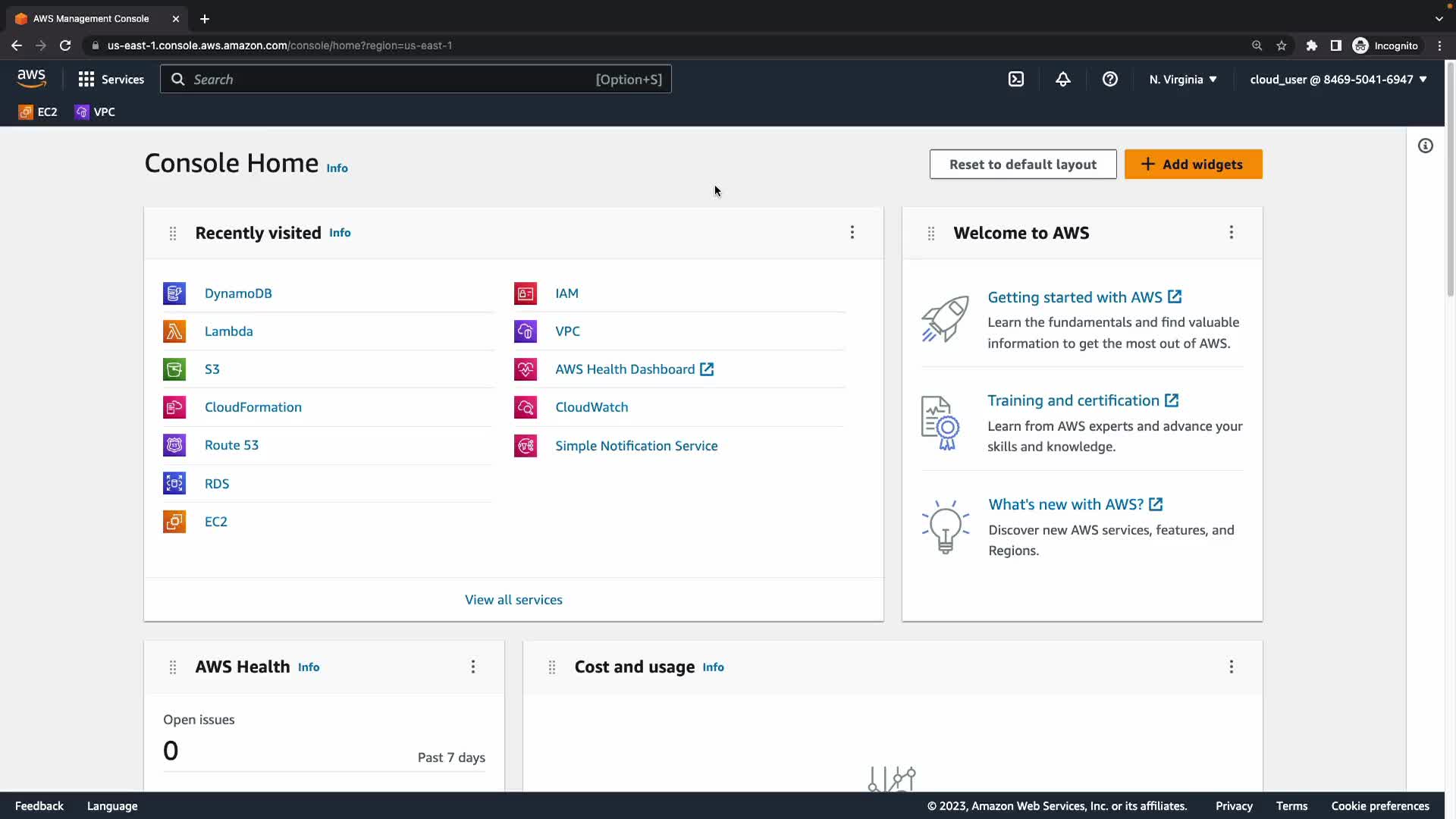Focus the AWS search box
The height and width of the screenshot is (819, 1456).
[x=394, y=80]
